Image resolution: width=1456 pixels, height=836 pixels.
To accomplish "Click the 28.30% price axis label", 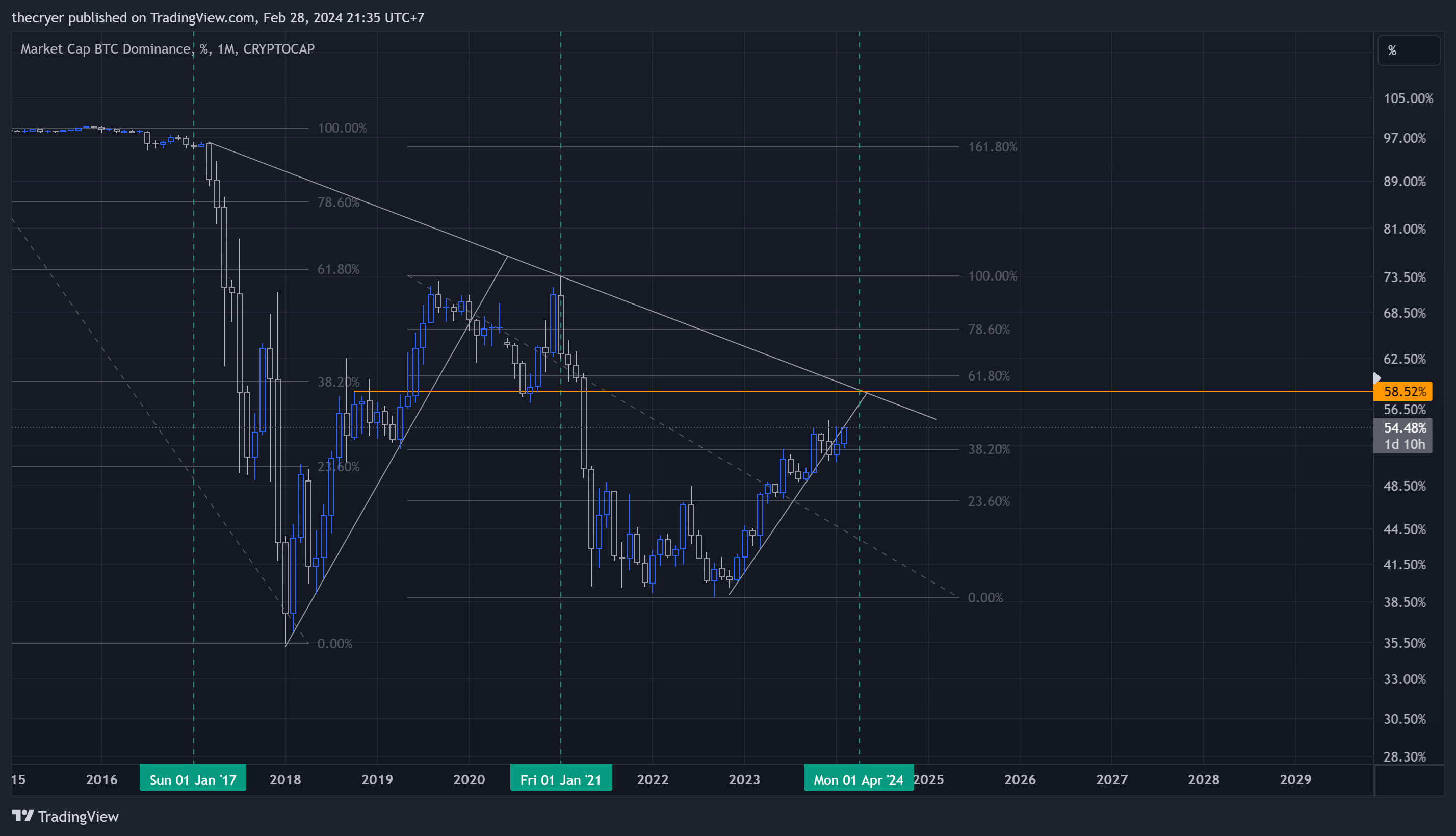I will tap(1405, 757).
